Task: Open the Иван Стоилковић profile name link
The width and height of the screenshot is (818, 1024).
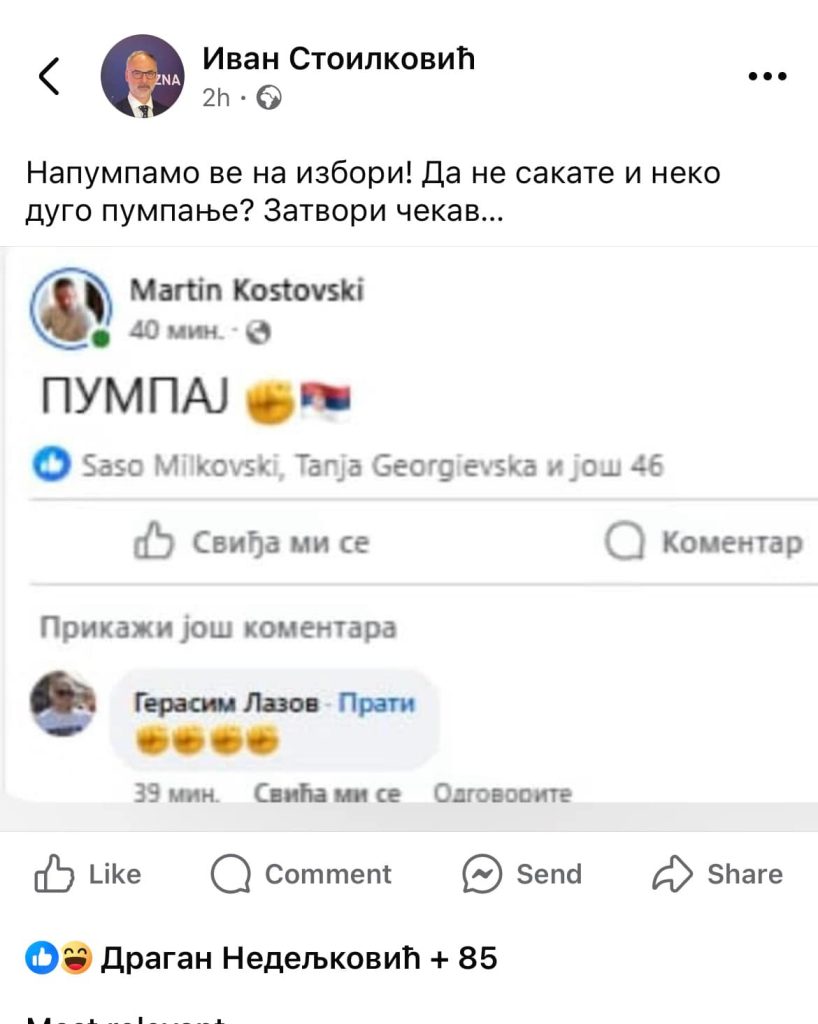Action: pos(339,60)
